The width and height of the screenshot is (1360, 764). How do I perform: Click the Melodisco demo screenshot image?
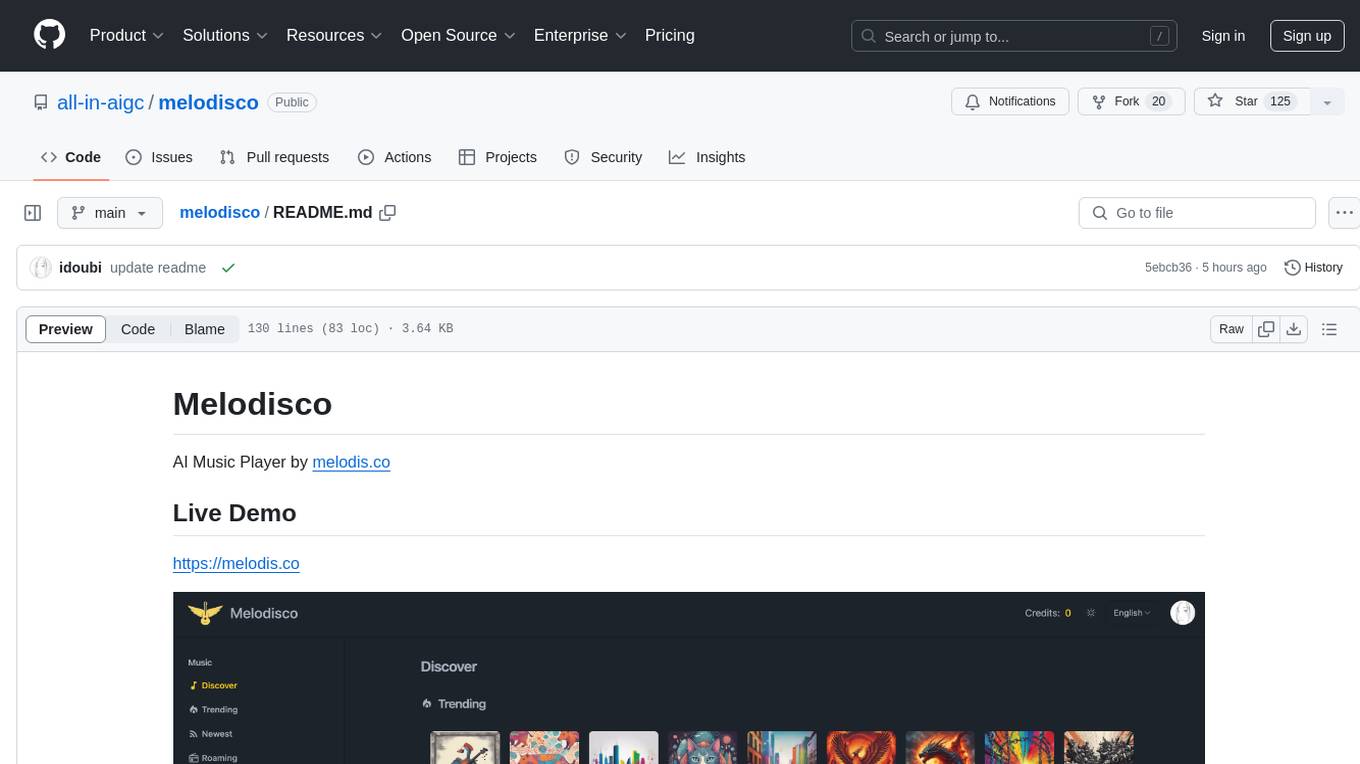pyautogui.click(x=689, y=678)
